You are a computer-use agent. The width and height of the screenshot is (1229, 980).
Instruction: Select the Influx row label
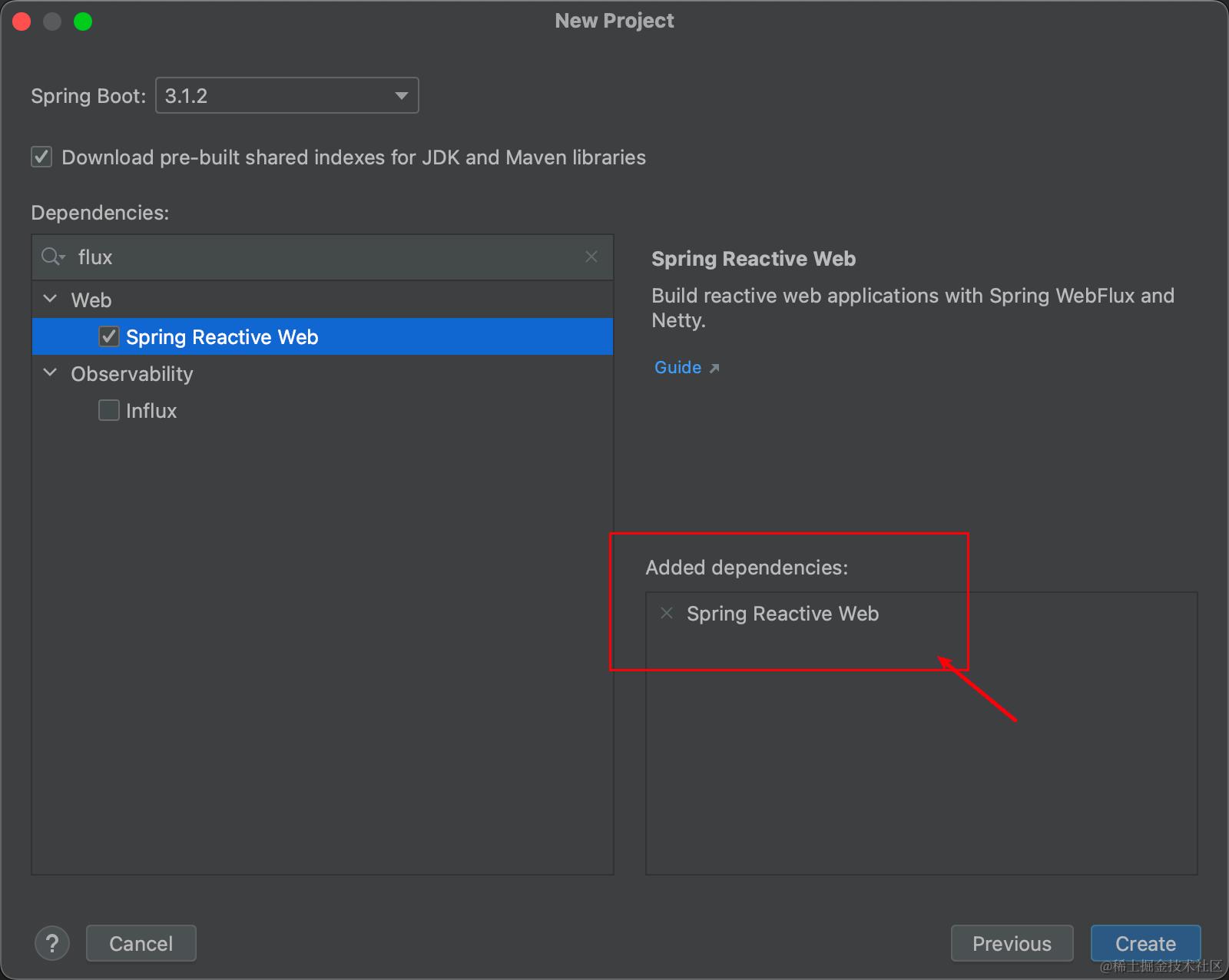click(151, 411)
